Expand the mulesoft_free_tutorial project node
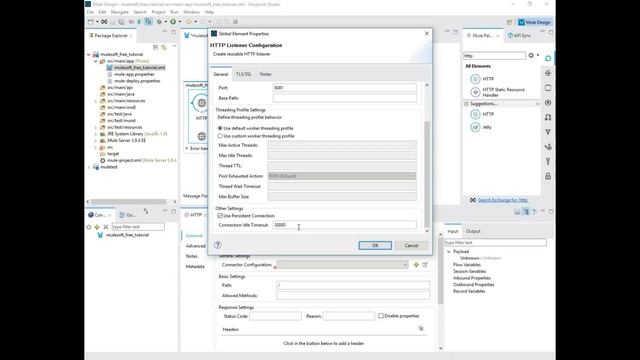Image resolution: width=640 pixels, height=360 pixels. pyautogui.click(x=89, y=54)
